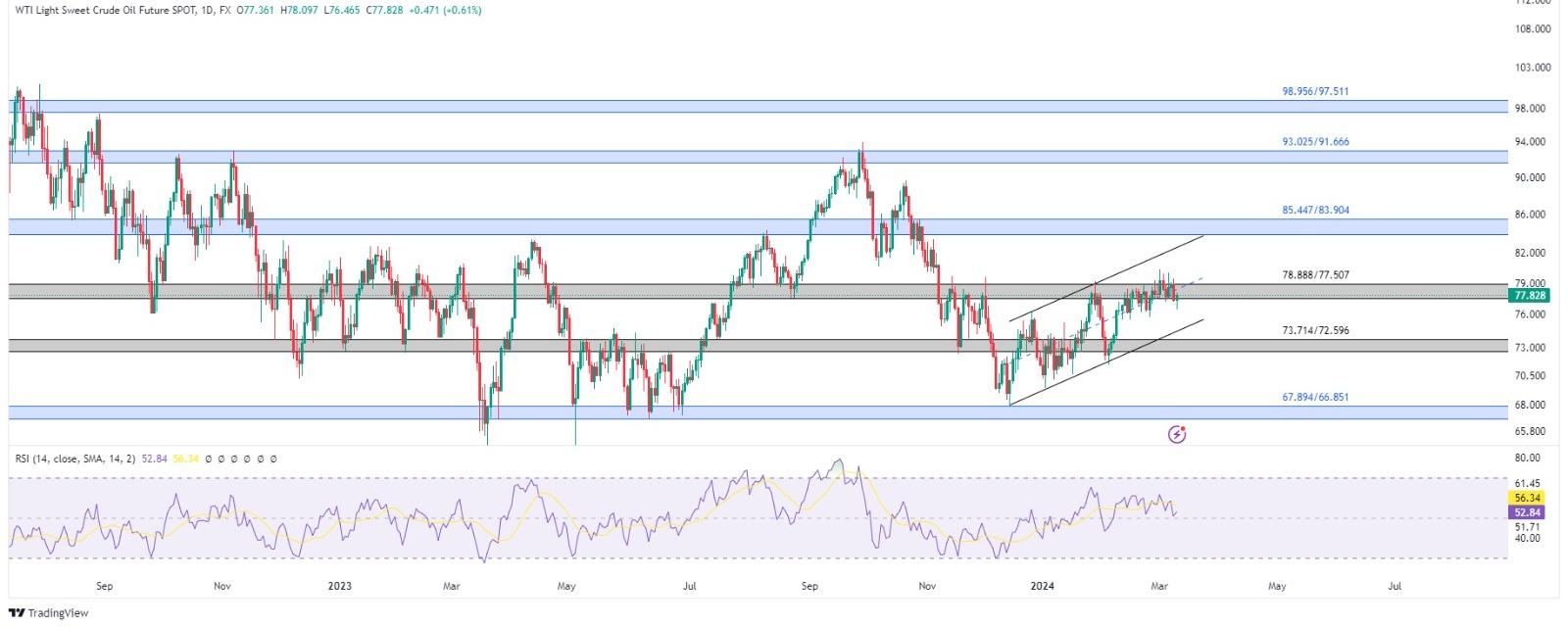
Task: Click the zone label 93.025/91.666
Action: [1315, 142]
